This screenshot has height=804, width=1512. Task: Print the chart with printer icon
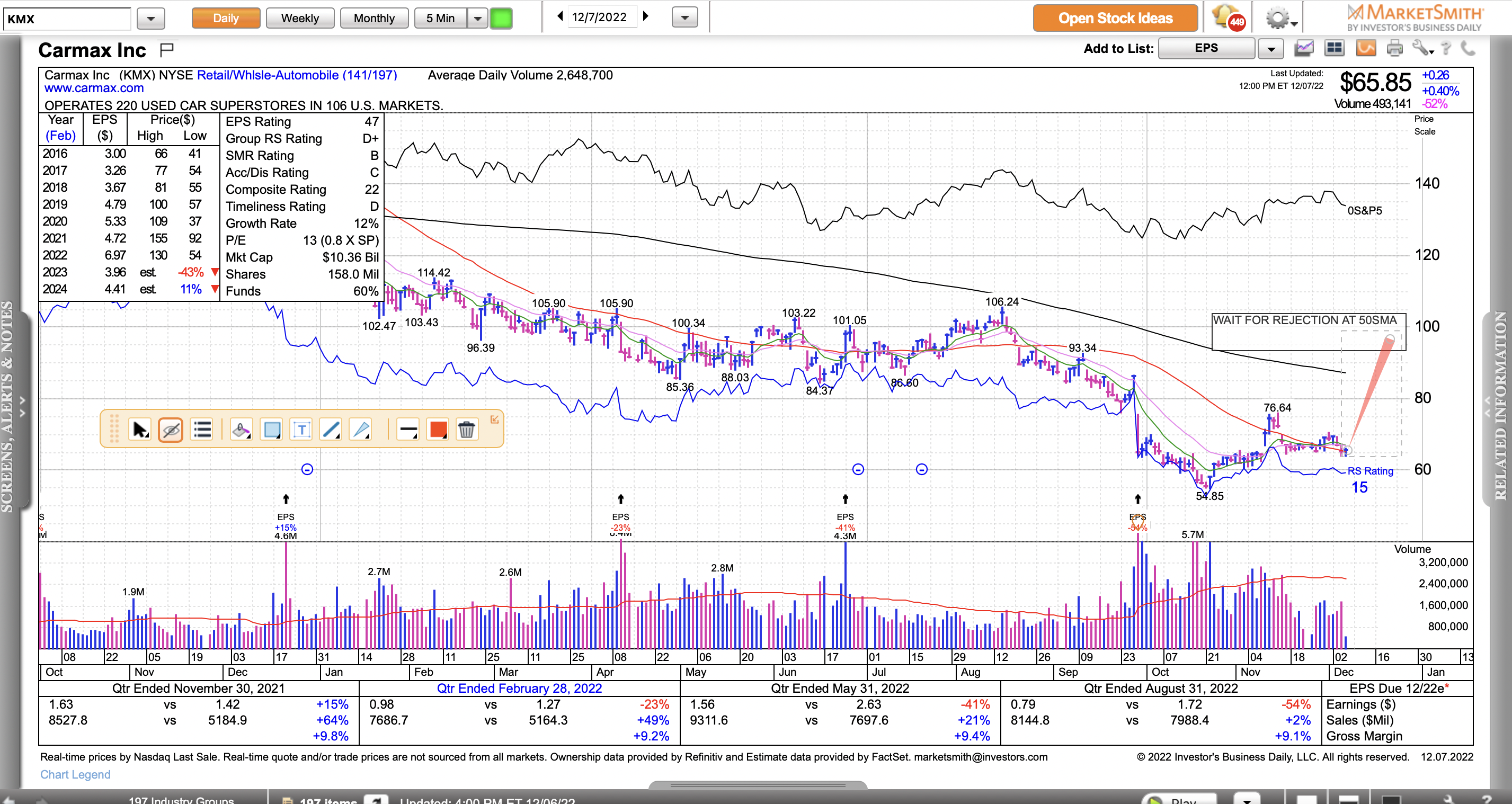[x=1394, y=48]
